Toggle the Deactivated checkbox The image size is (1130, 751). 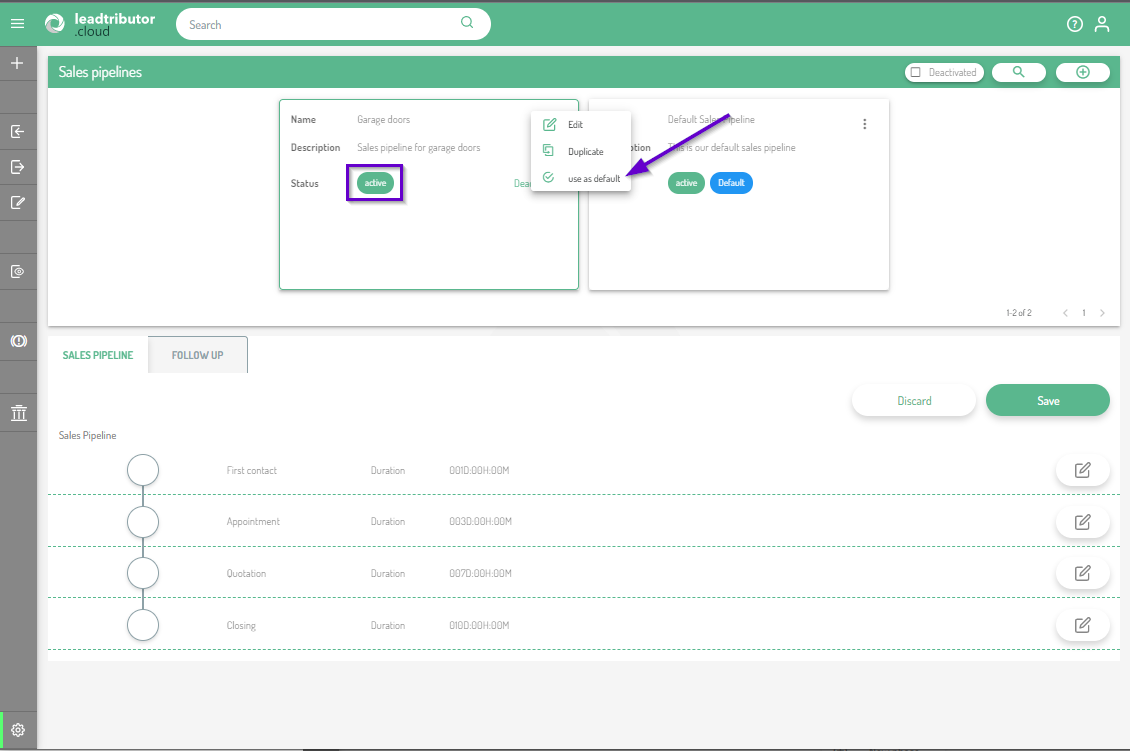[915, 72]
